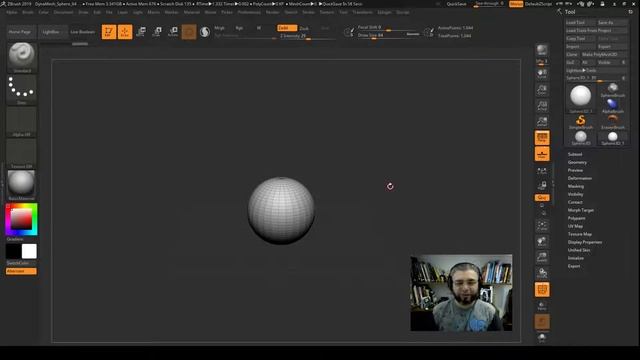The height and width of the screenshot is (360, 640).
Task: Enable Zadd sculpt mode
Action: (287, 28)
